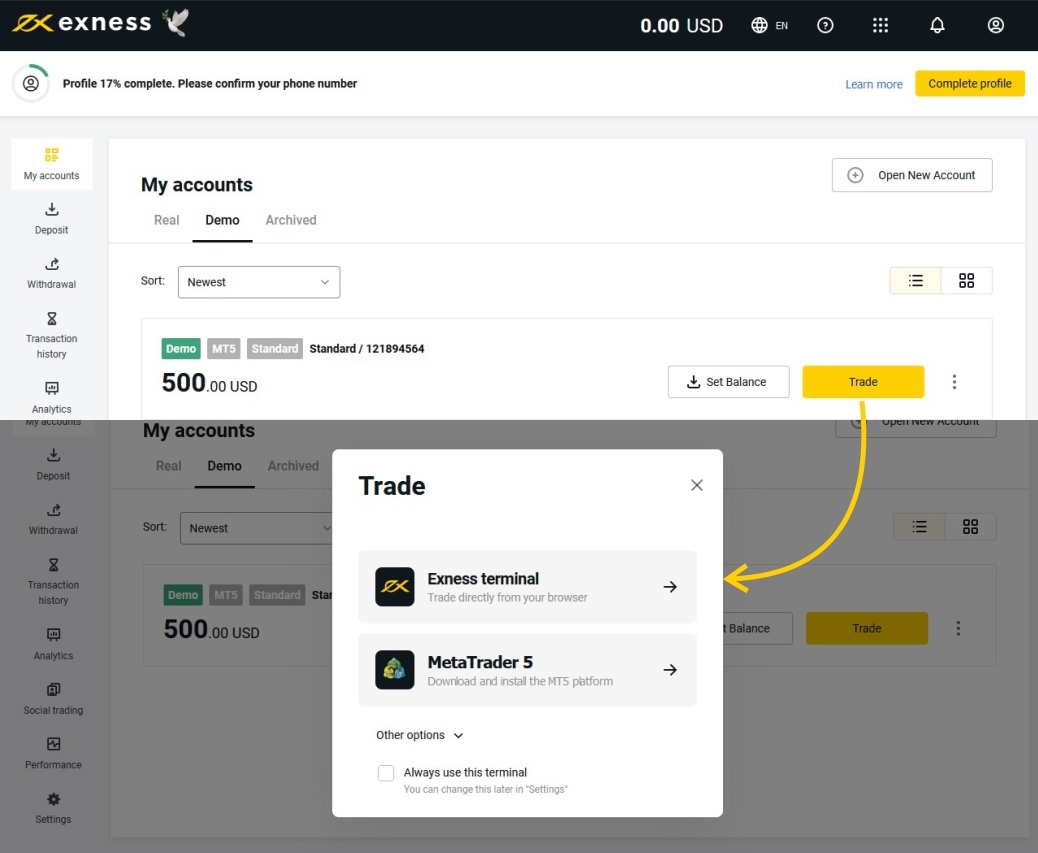This screenshot has width=1038, height=853.
Task: Choose Exness terminal in the Trade dialog
Action: (527, 587)
